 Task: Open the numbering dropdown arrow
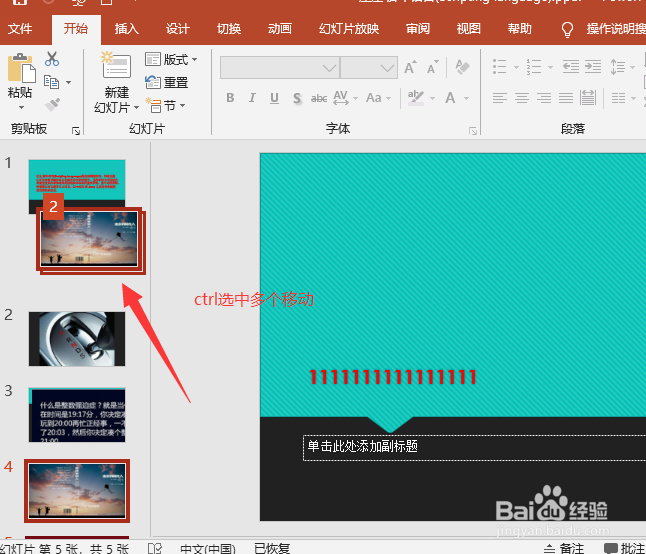coord(550,67)
